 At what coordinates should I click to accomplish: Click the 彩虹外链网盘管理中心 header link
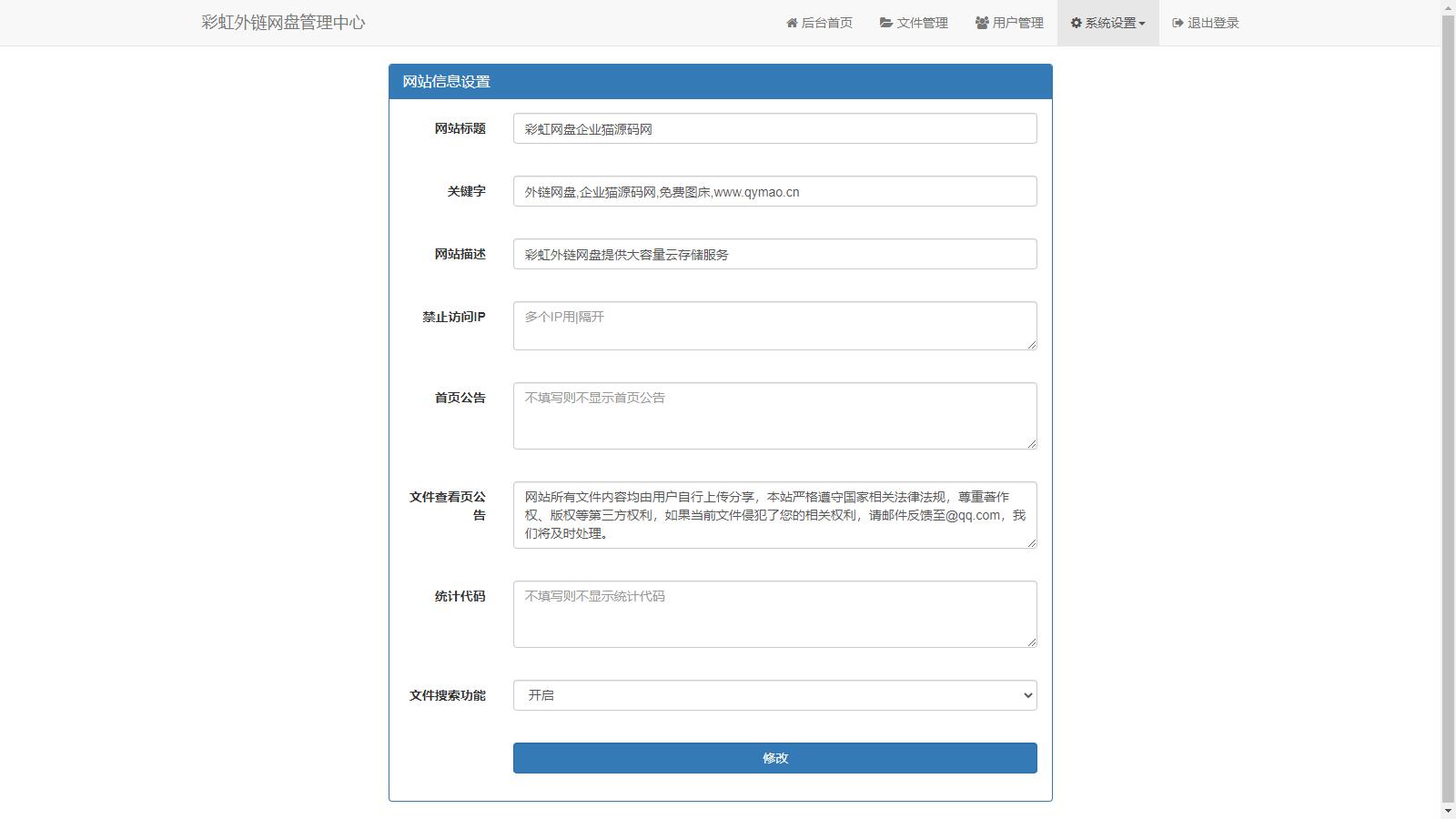click(281, 23)
